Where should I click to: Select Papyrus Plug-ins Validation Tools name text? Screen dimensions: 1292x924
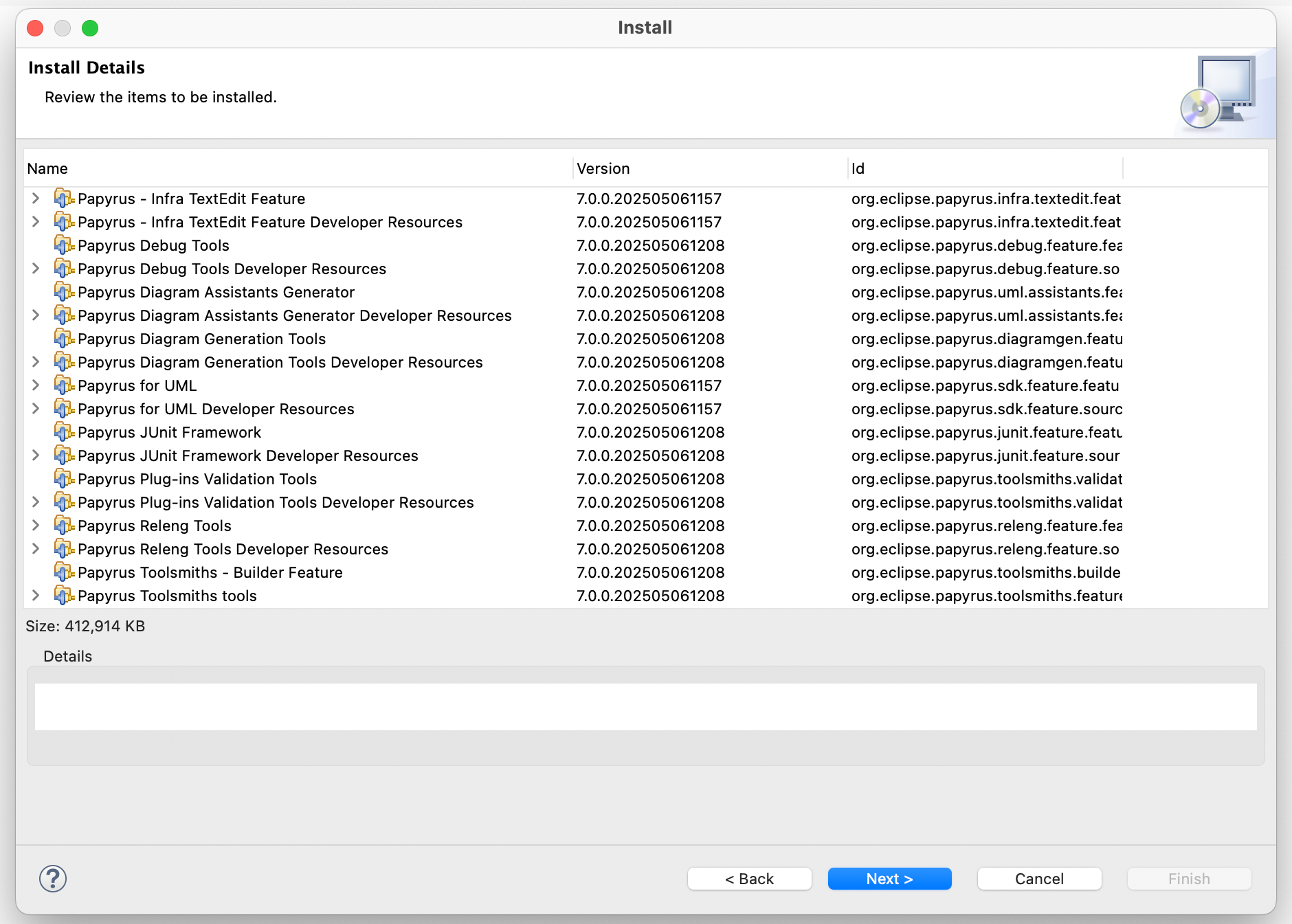pos(197,479)
